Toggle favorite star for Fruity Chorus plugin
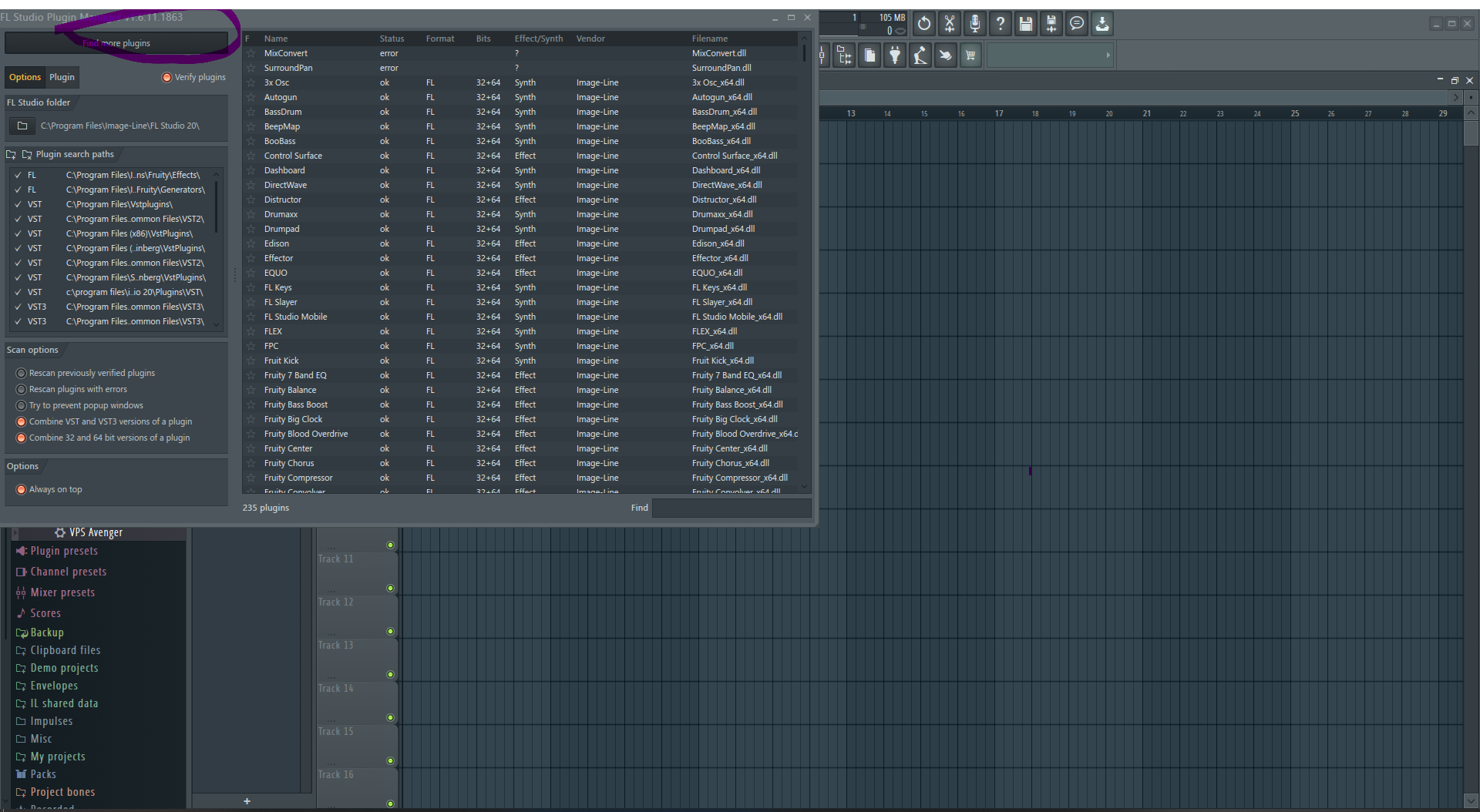1480x812 pixels. coord(251,463)
